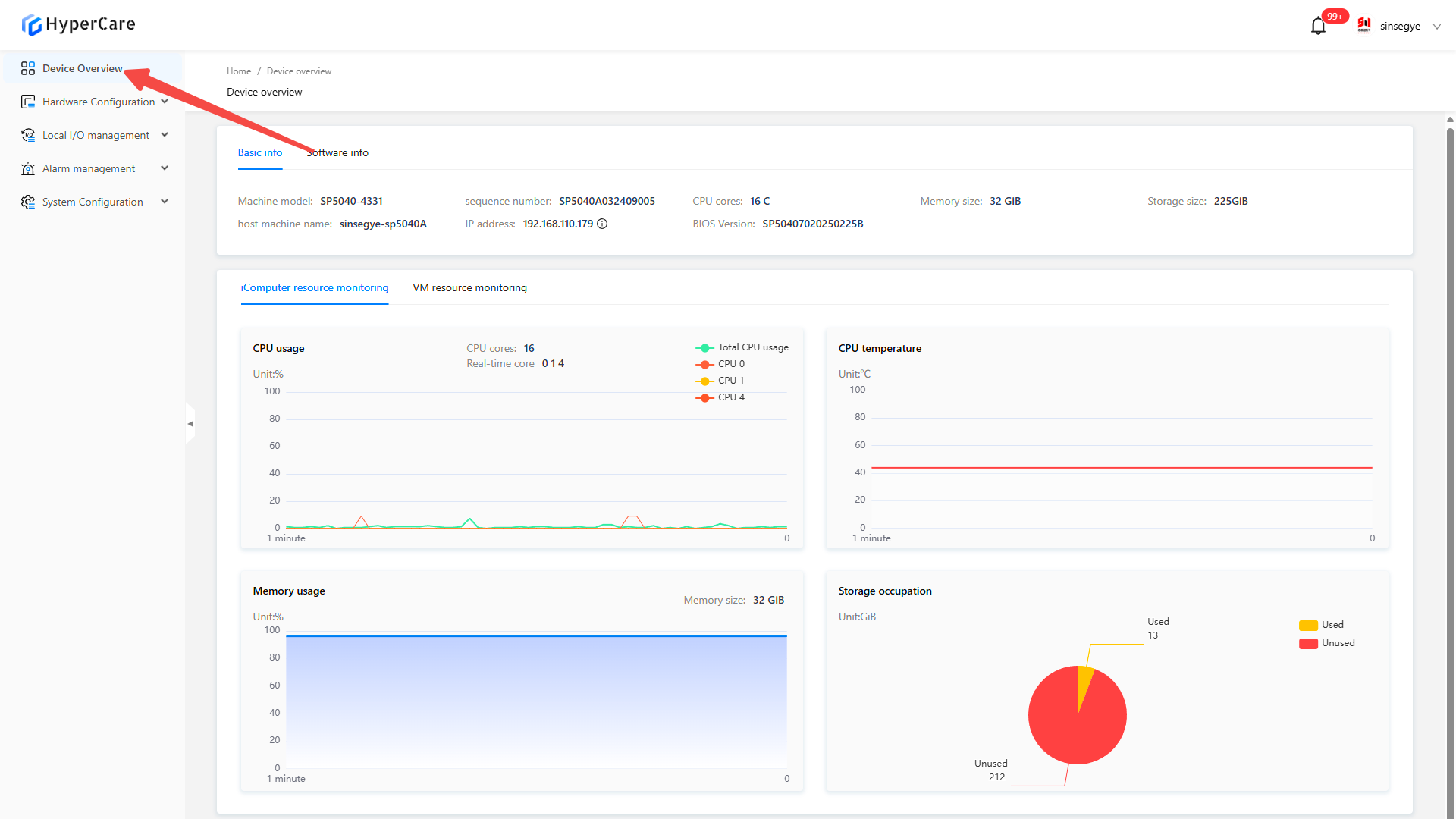Expand the Alarm management menu chevron
This screenshot has width=1456, height=819.
[165, 168]
